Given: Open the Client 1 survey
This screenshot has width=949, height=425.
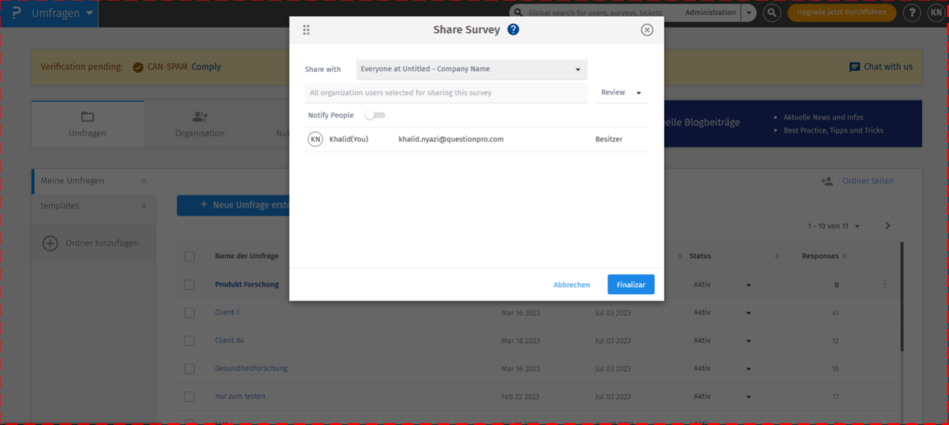Looking at the screenshot, I should click(x=228, y=312).
